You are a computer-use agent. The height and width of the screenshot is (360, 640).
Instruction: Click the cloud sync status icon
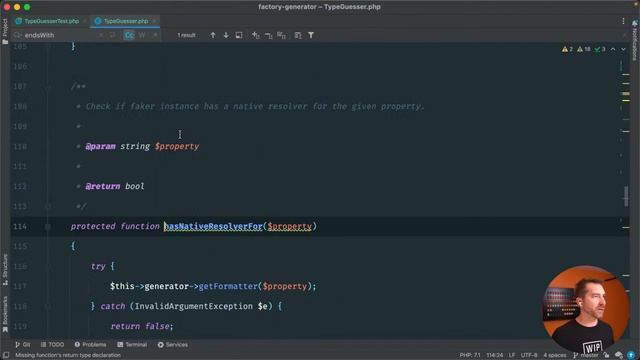619,356
